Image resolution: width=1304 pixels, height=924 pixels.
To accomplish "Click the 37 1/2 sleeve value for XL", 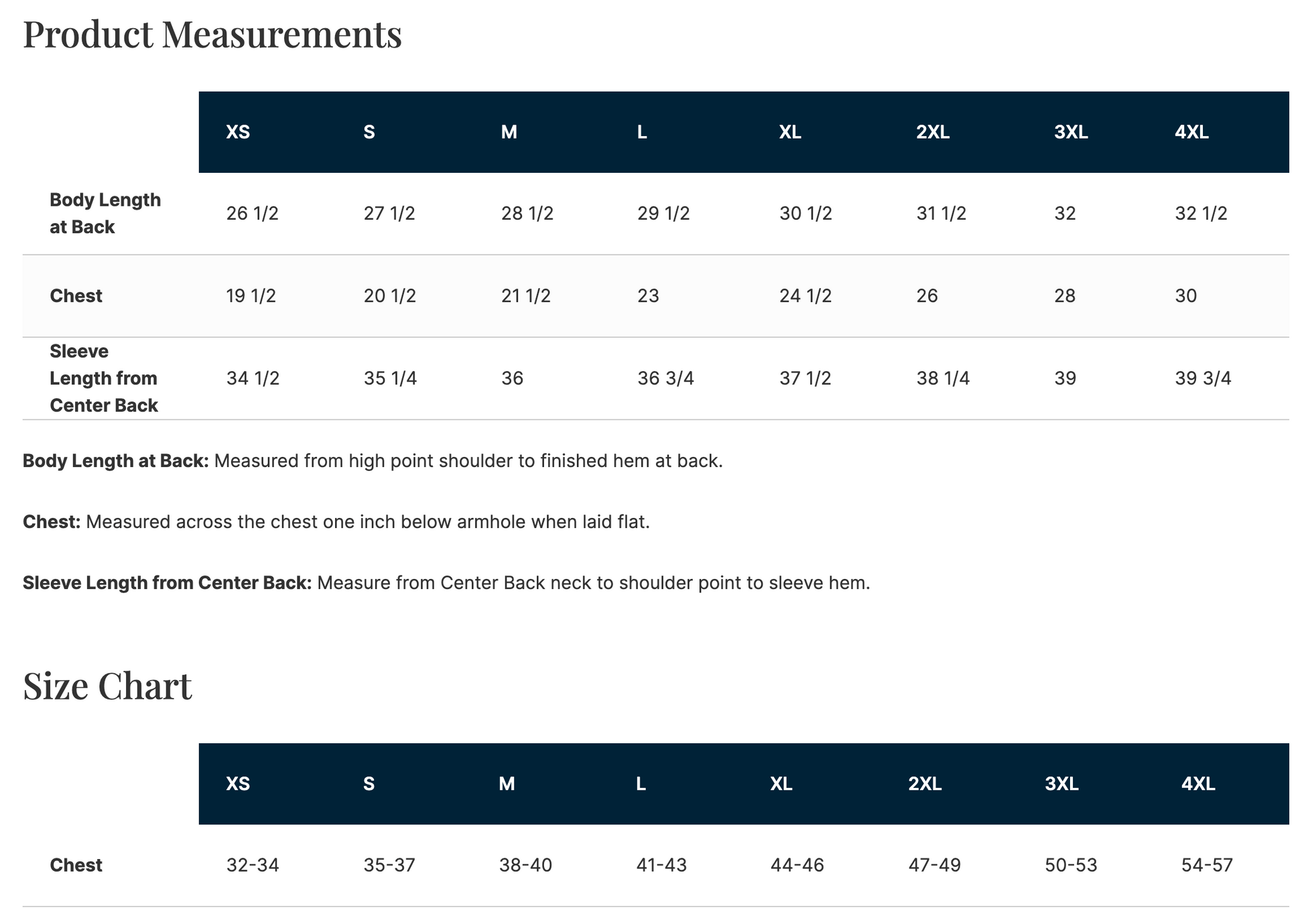I will pyautogui.click(x=805, y=379).
